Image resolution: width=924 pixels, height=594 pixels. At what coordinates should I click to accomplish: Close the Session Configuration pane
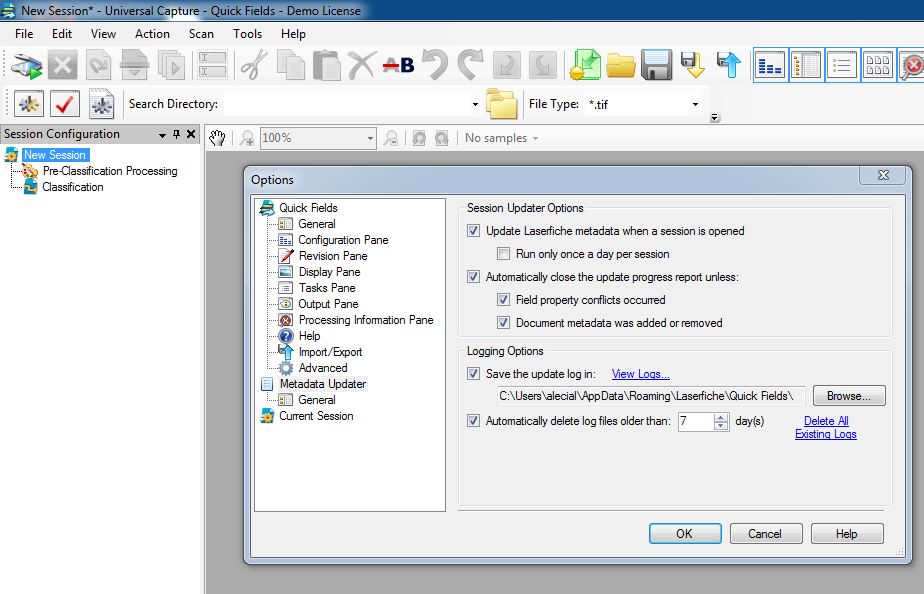[x=191, y=134]
